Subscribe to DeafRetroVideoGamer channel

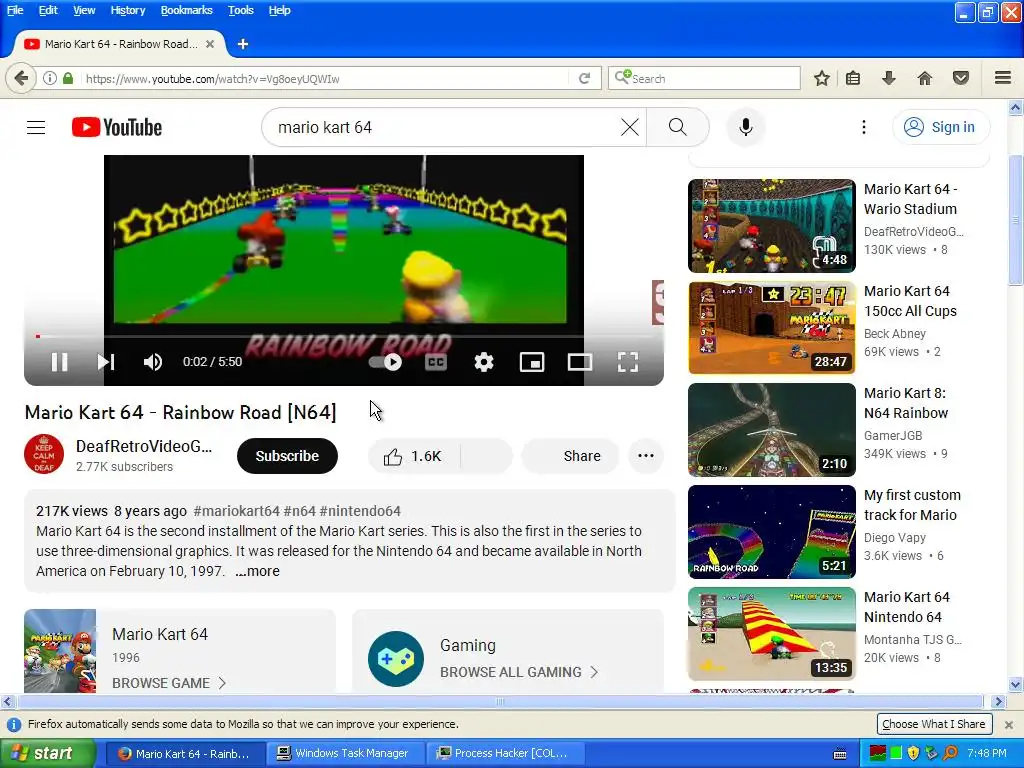coord(287,456)
